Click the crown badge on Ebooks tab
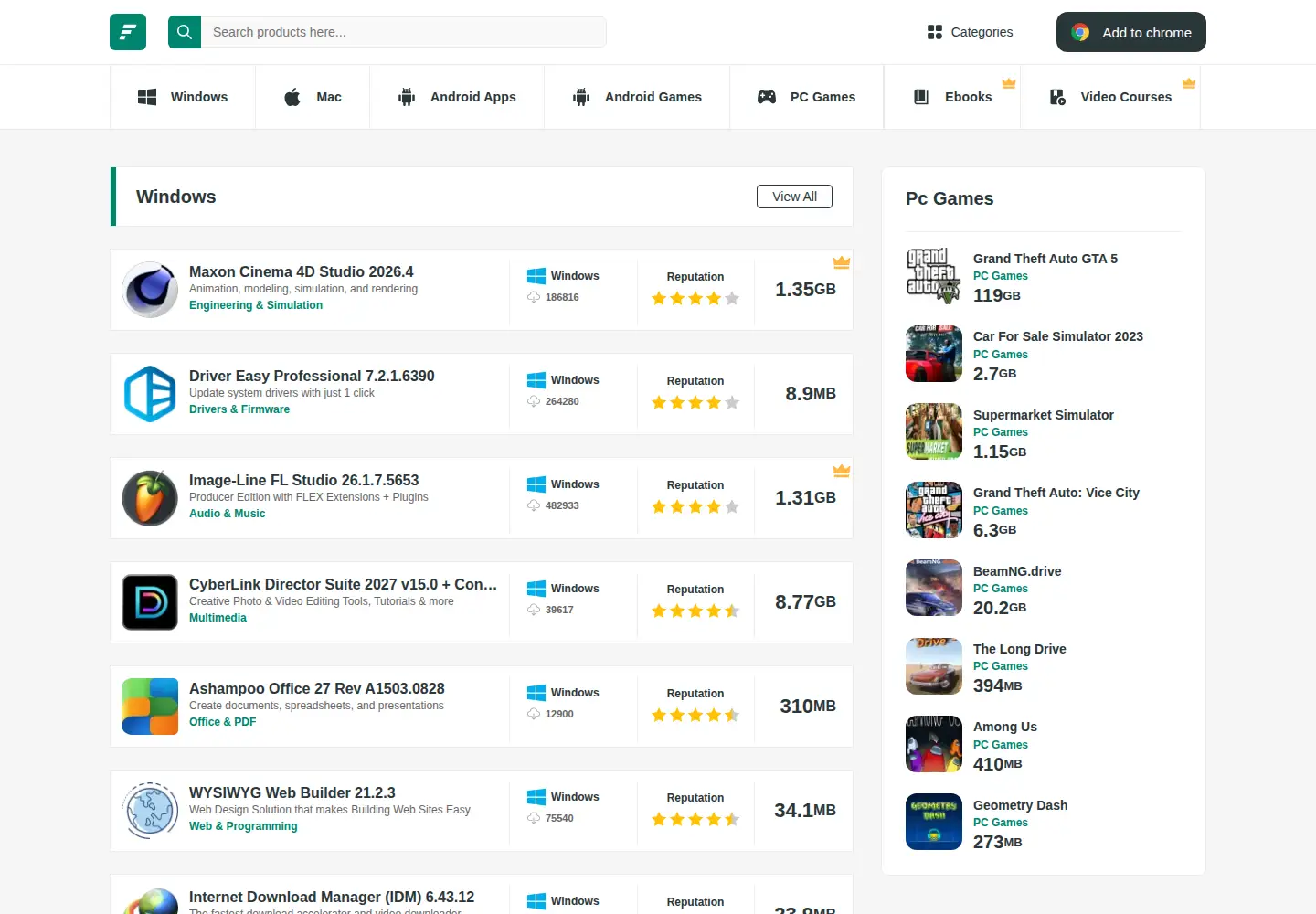 (1009, 83)
